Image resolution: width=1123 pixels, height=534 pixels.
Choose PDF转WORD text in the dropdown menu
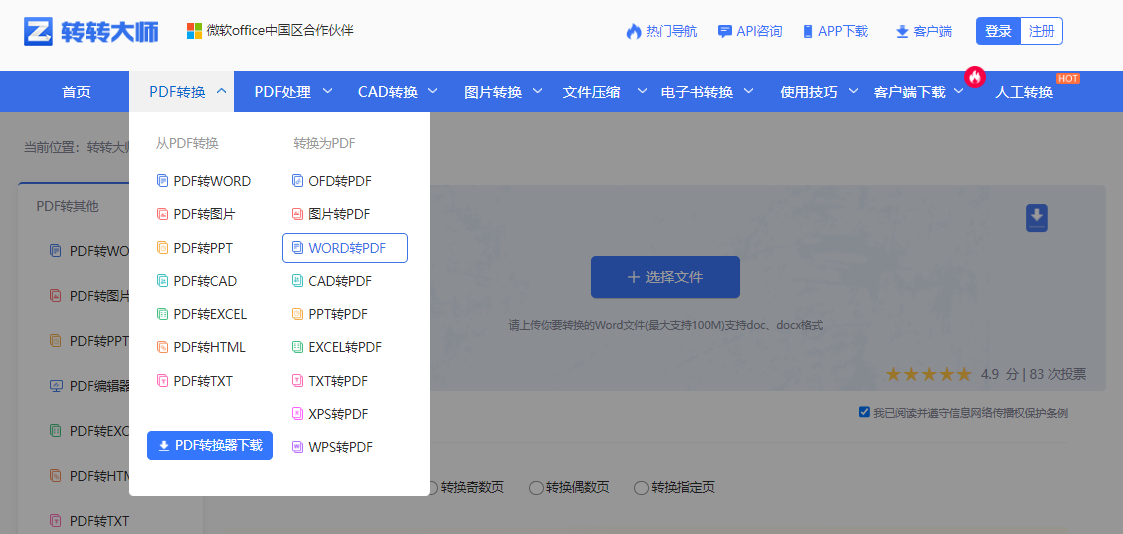(x=212, y=181)
